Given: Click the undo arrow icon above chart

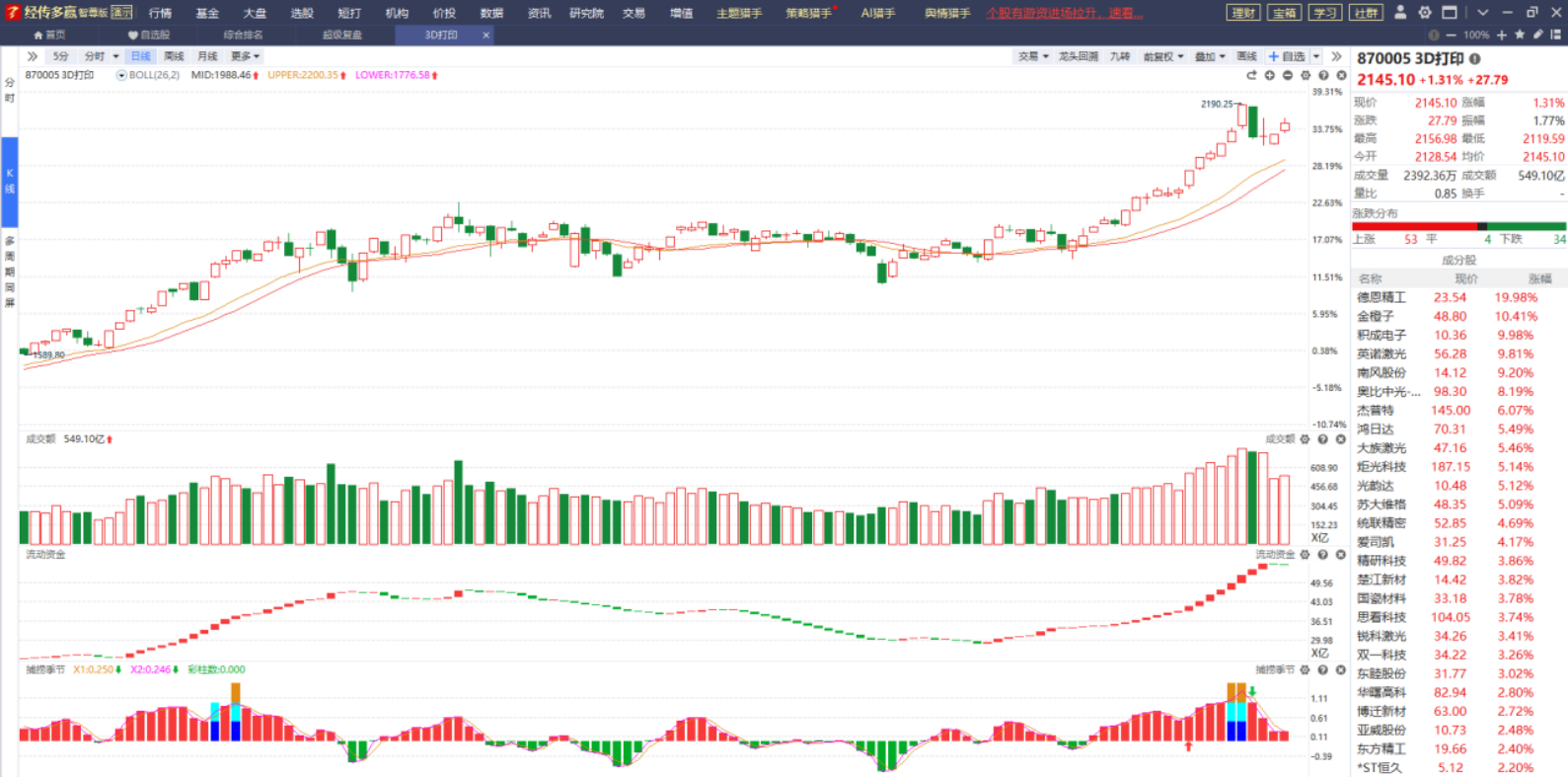Looking at the screenshot, I should 1251,75.
